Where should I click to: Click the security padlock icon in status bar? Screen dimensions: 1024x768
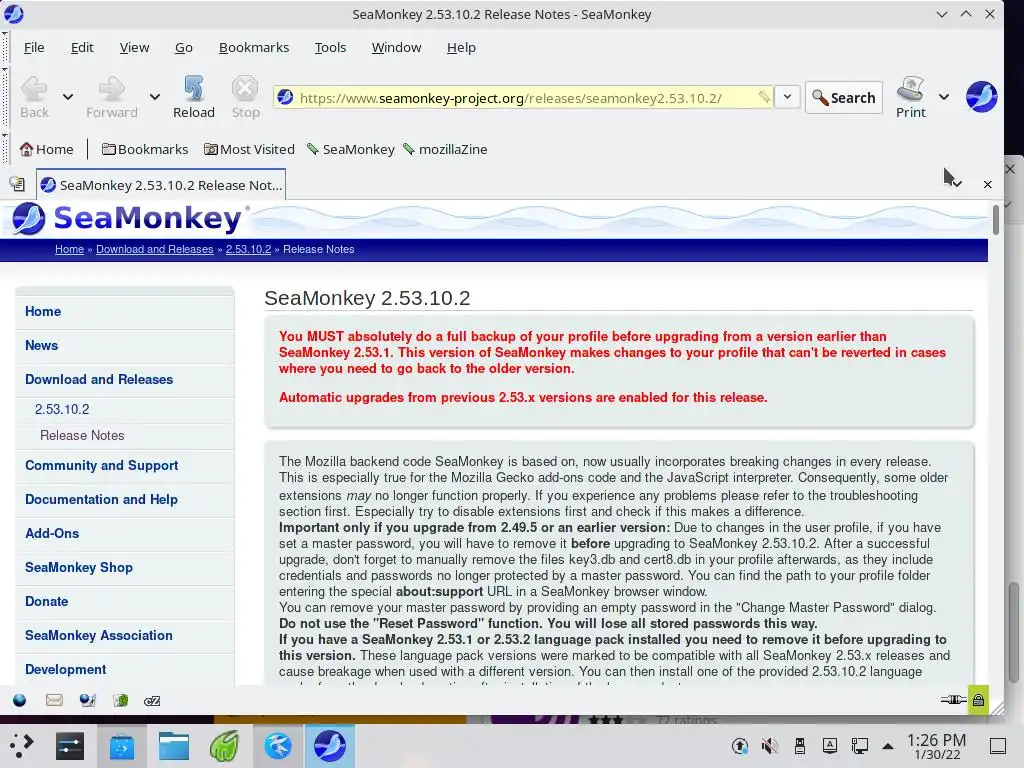point(978,700)
